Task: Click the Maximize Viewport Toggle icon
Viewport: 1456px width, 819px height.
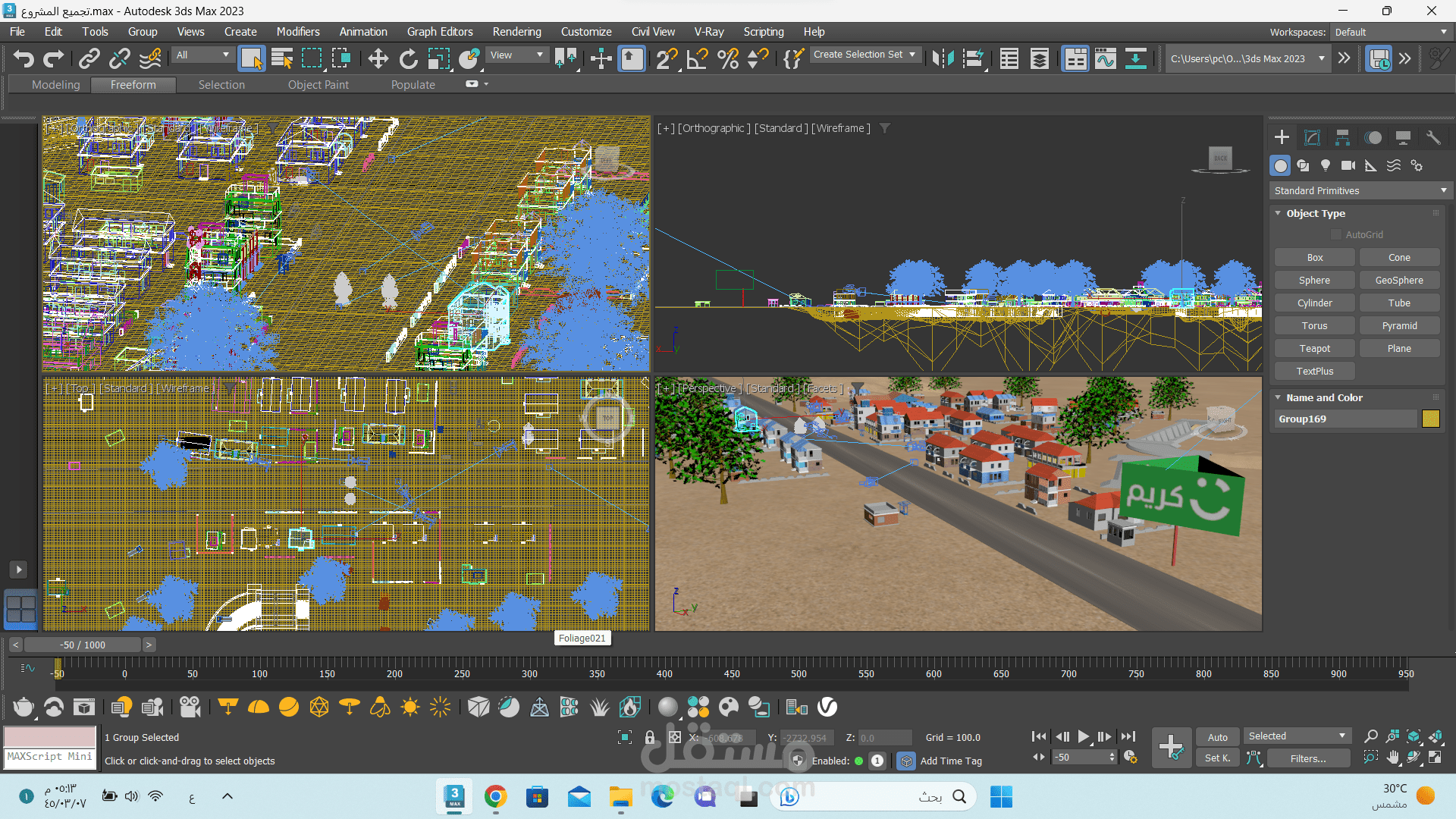Action: point(1436,757)
